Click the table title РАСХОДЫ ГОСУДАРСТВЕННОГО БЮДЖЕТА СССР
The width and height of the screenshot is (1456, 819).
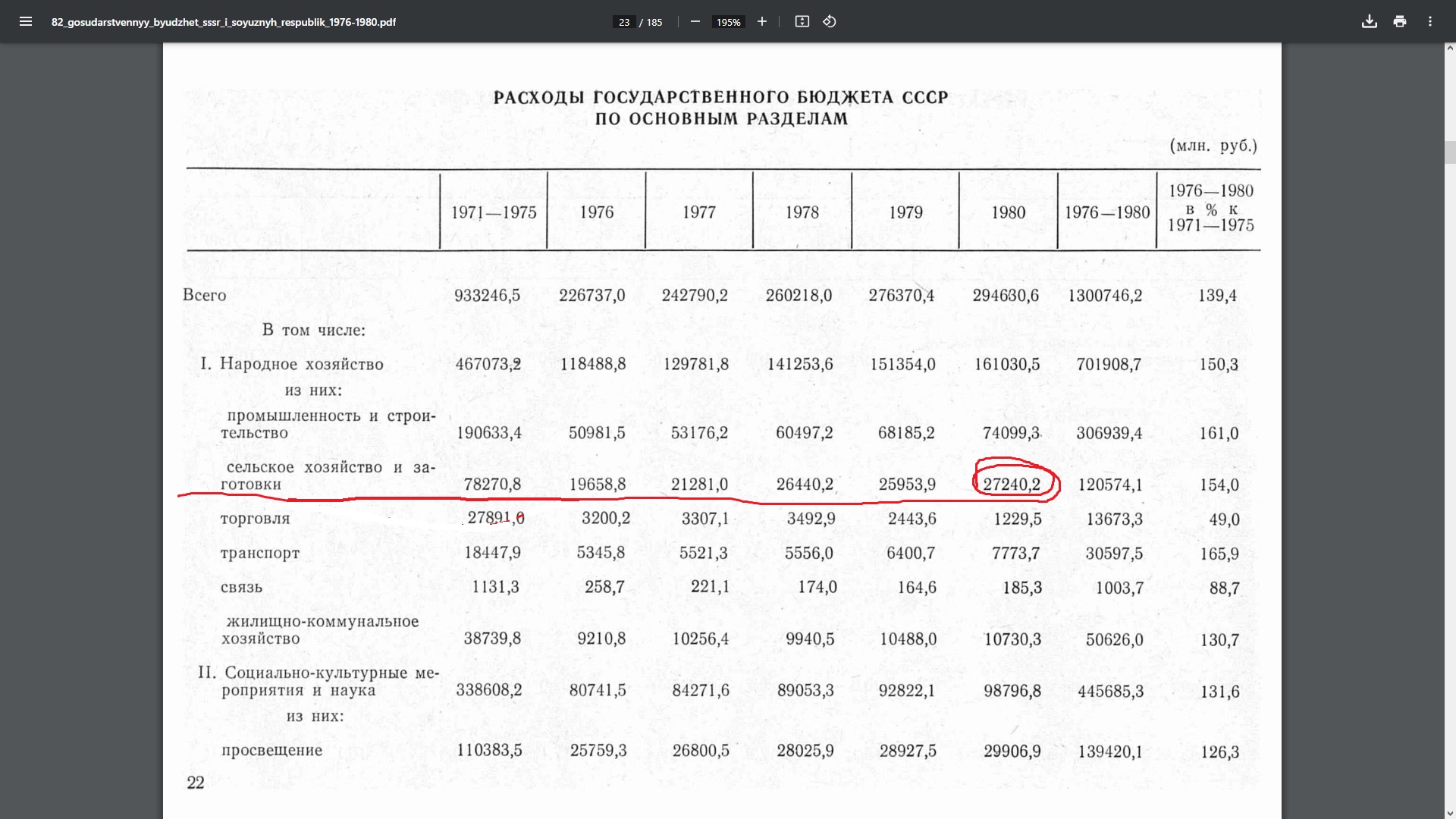click(720, 98)
